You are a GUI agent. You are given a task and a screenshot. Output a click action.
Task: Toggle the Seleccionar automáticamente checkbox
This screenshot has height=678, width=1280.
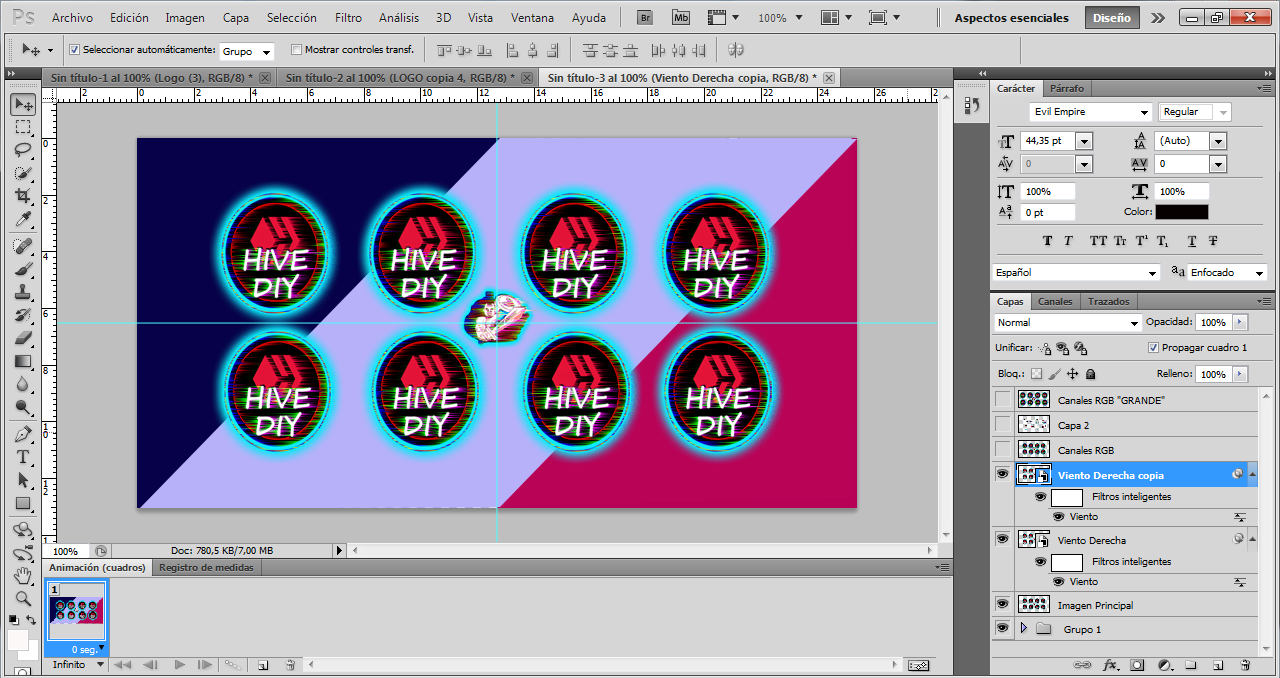click(x=75, y=50)
